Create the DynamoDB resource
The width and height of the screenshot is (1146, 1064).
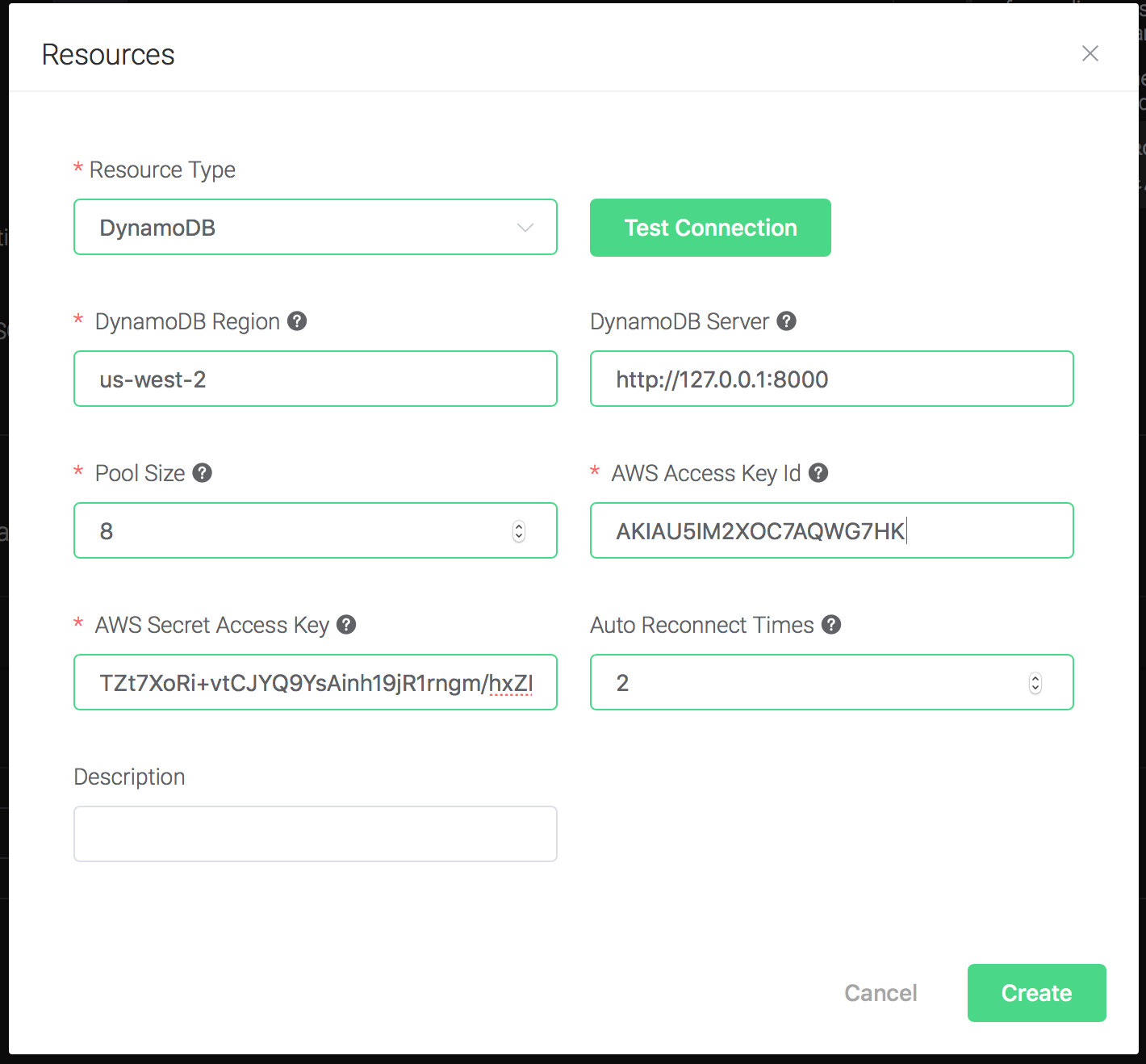(x=1037, y=993)
